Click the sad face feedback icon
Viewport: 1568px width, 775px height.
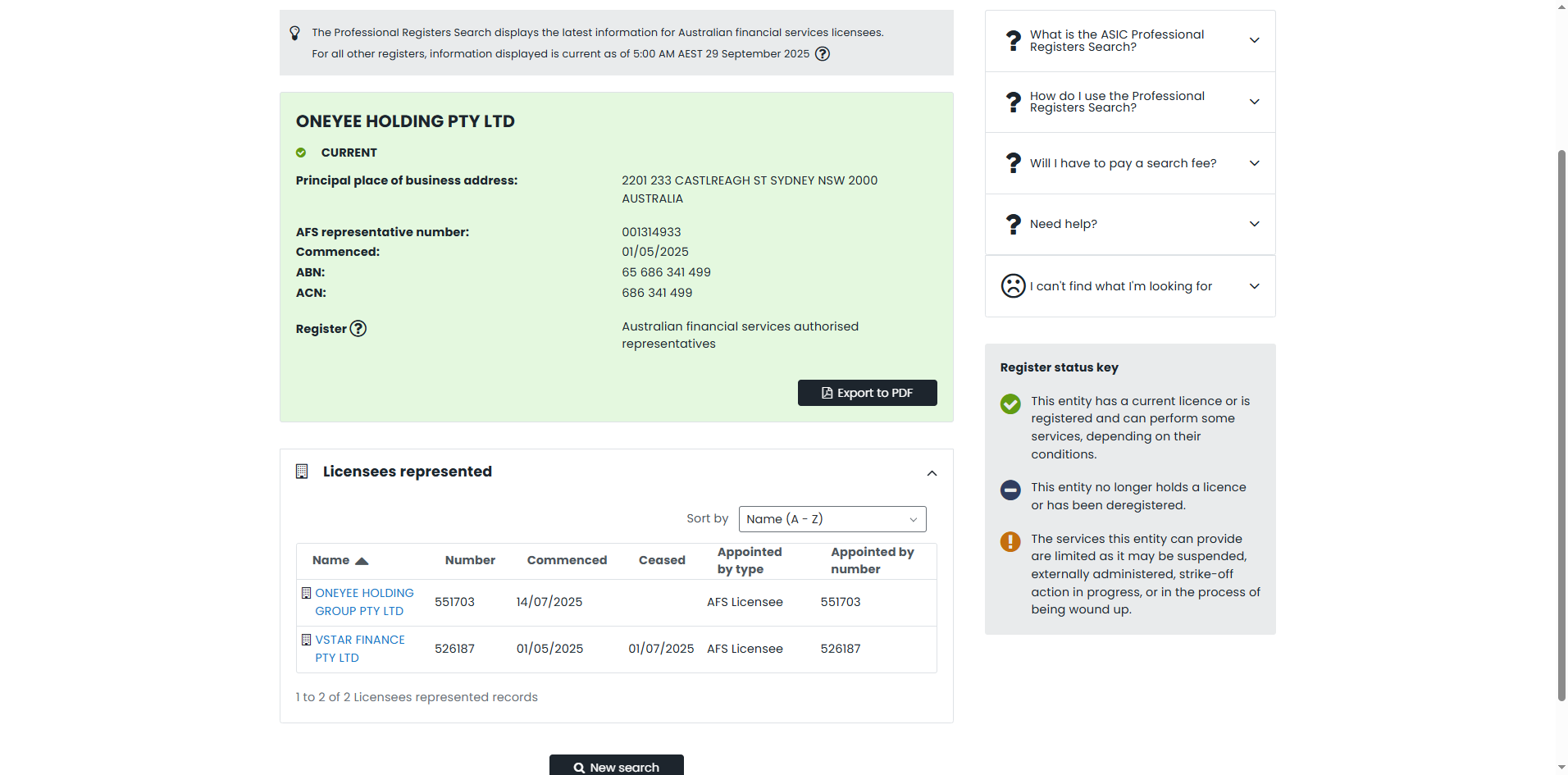coord(1014,286)
